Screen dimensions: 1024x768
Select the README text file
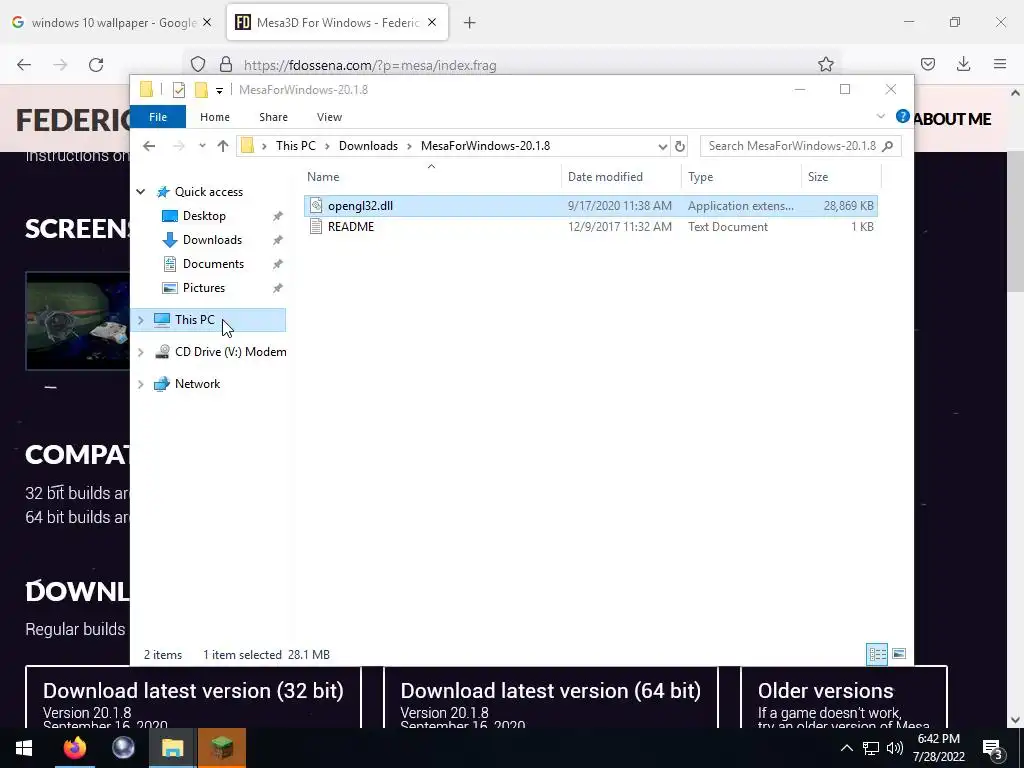click(x=590, y=227)
